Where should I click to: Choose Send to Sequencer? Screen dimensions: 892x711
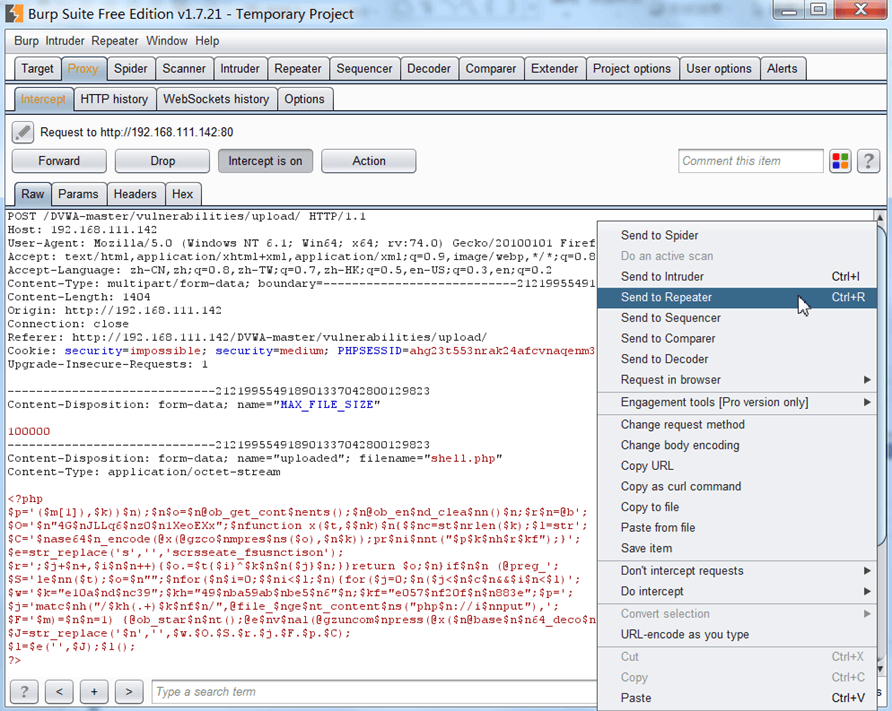(x=737, y=317)
